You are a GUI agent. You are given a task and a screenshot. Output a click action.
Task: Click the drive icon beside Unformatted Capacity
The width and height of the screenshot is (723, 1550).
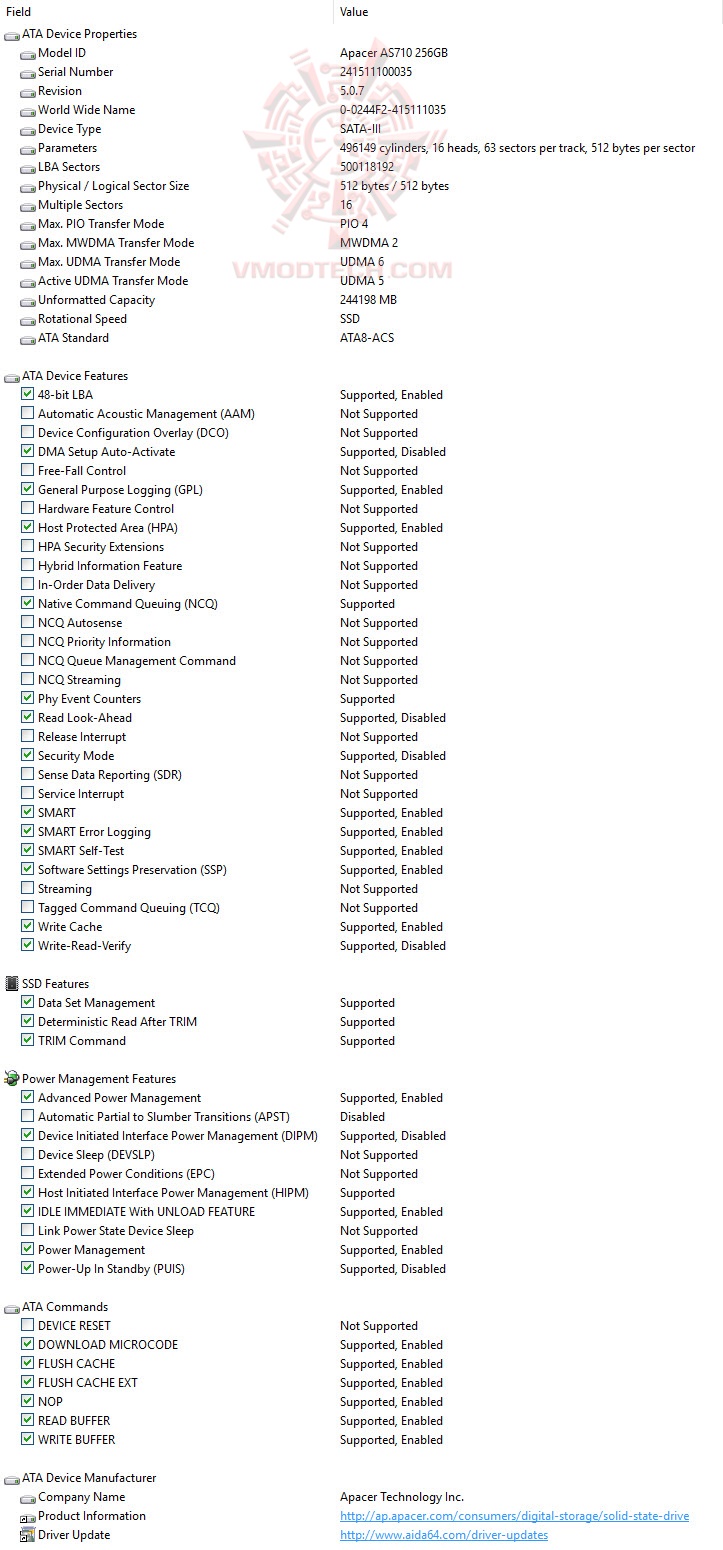coord(28,300)
